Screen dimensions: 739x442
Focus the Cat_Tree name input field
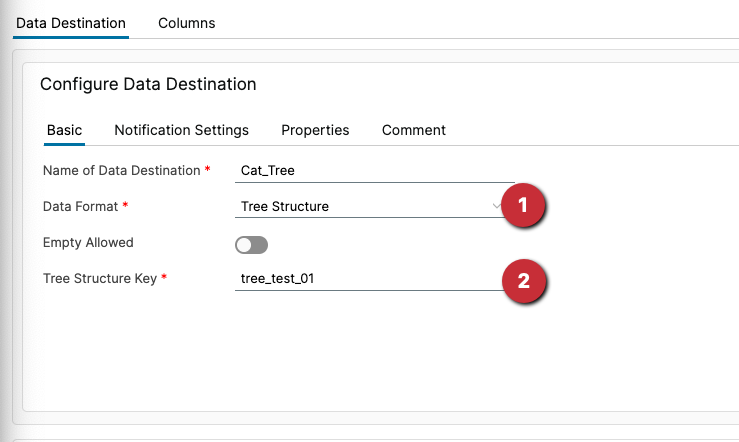point(370,170)
